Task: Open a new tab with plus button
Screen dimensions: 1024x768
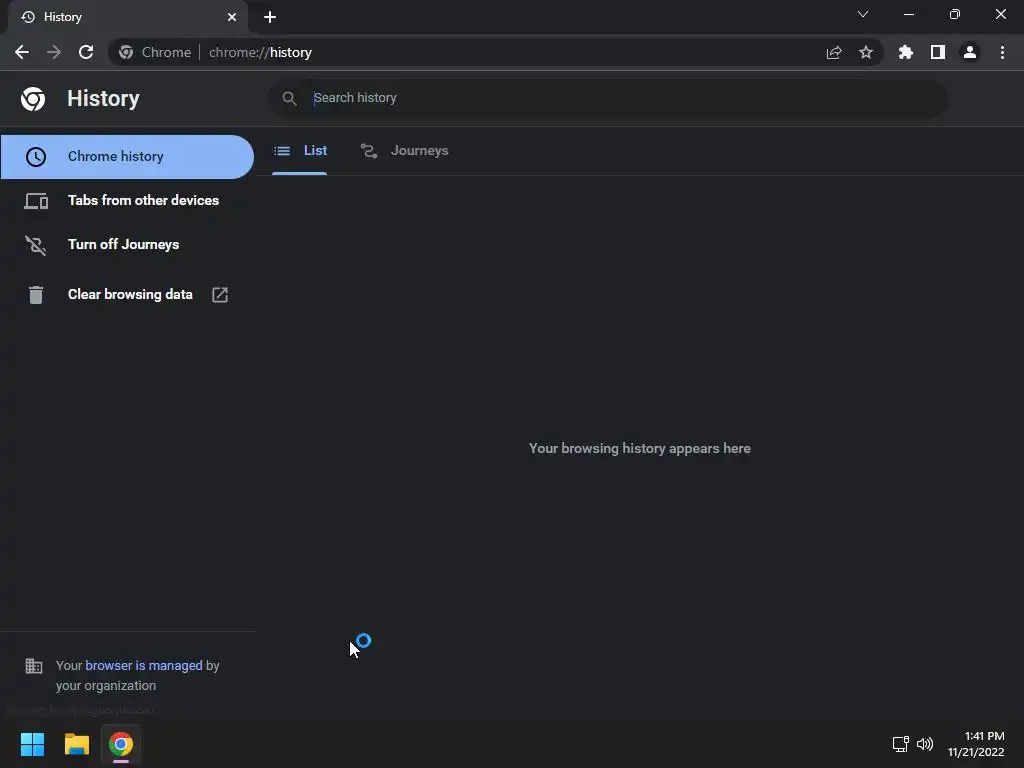Action: pyautogui.click(x=270, y=17)
